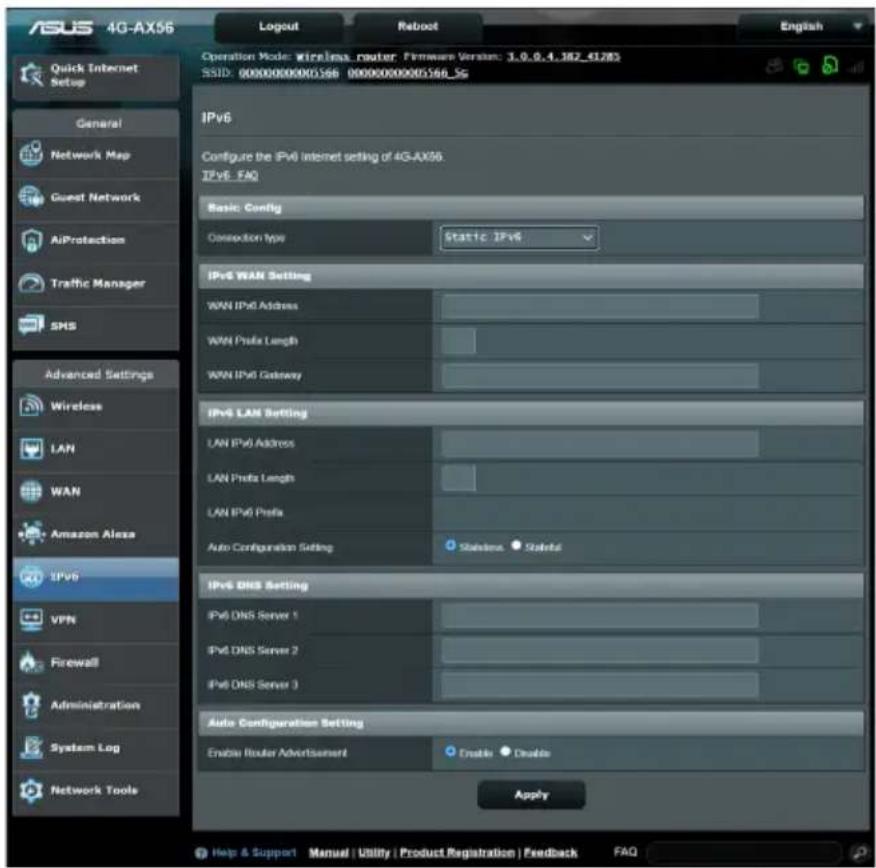Open the Administration menu entry
This screenshot has height=868, width=876.
(x=96, y=705)
